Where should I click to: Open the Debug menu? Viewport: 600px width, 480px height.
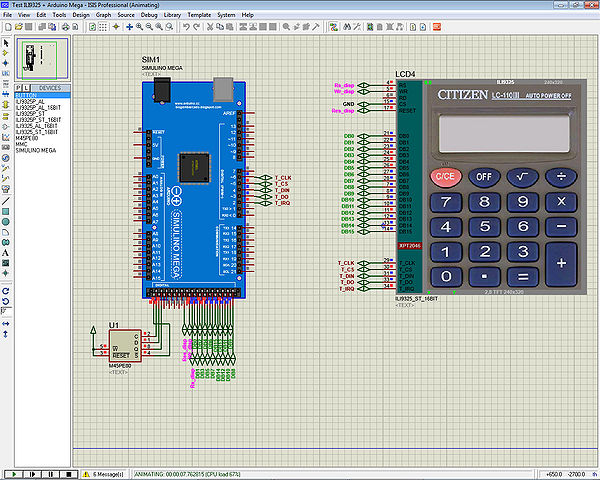[x=149, y=15]
